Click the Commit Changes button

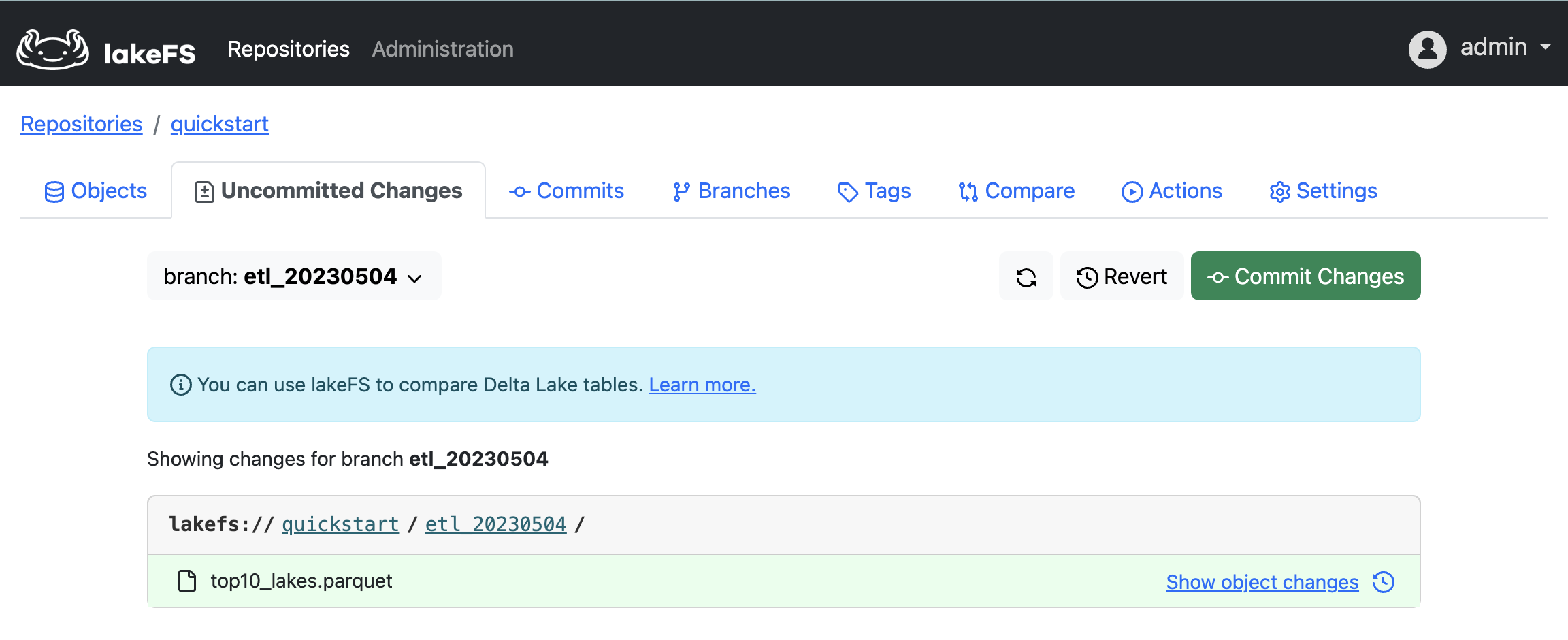click(x=1305, y=276)
